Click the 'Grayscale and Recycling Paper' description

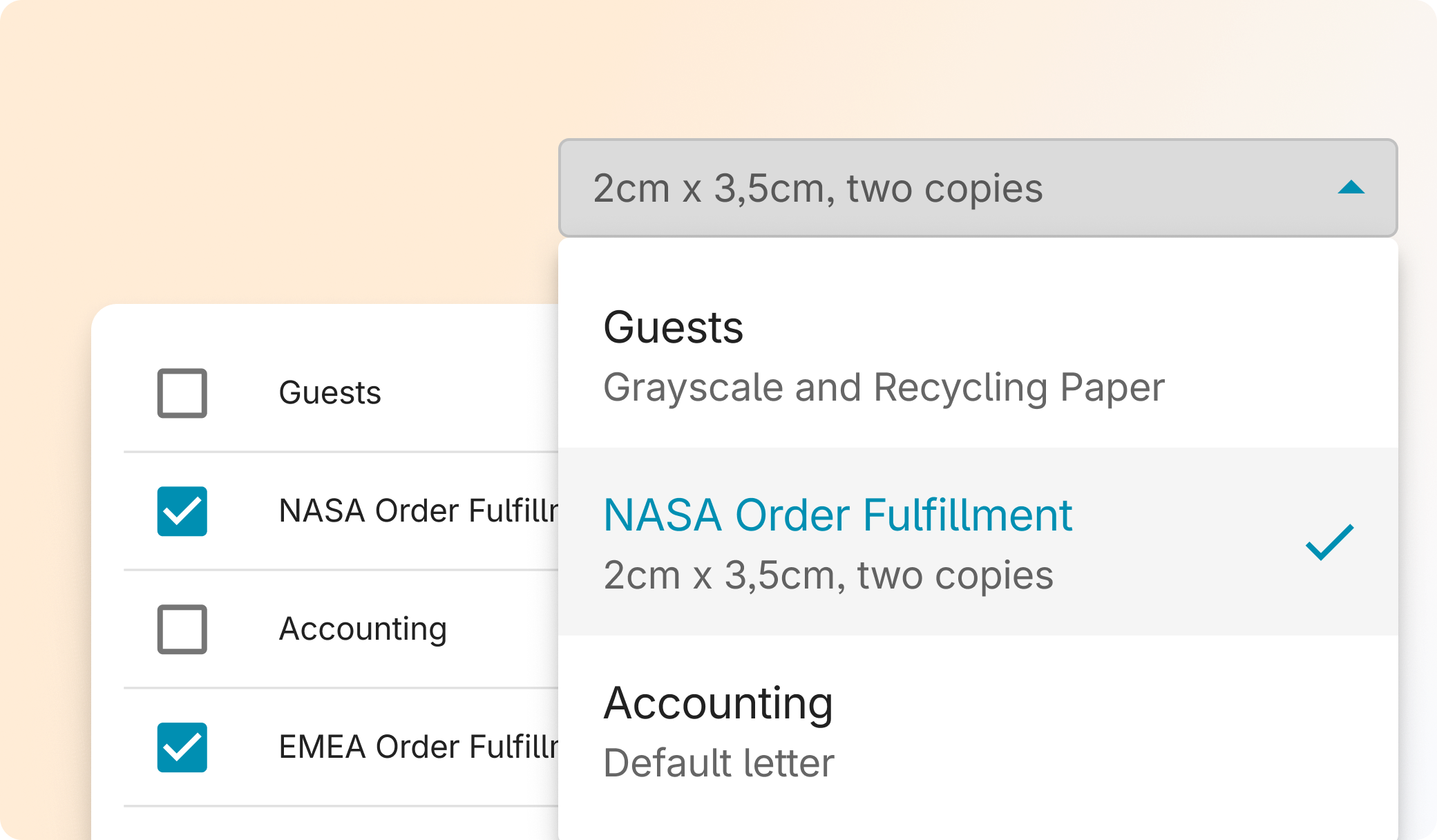(884, 388)
